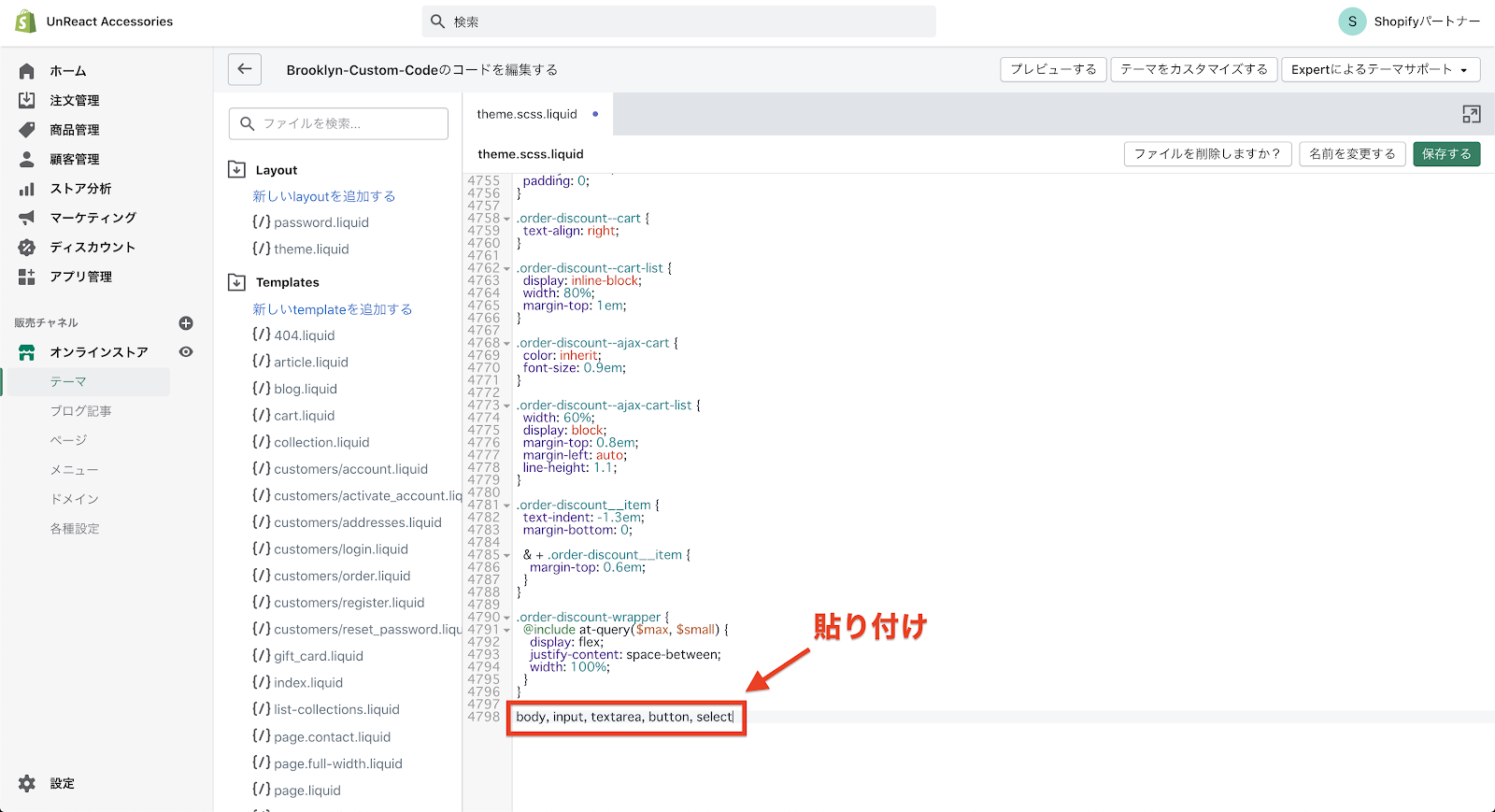Screen dimensions: 1495x812
Task: Click the プレビューする button
Action: click(x=1053, y=69)
